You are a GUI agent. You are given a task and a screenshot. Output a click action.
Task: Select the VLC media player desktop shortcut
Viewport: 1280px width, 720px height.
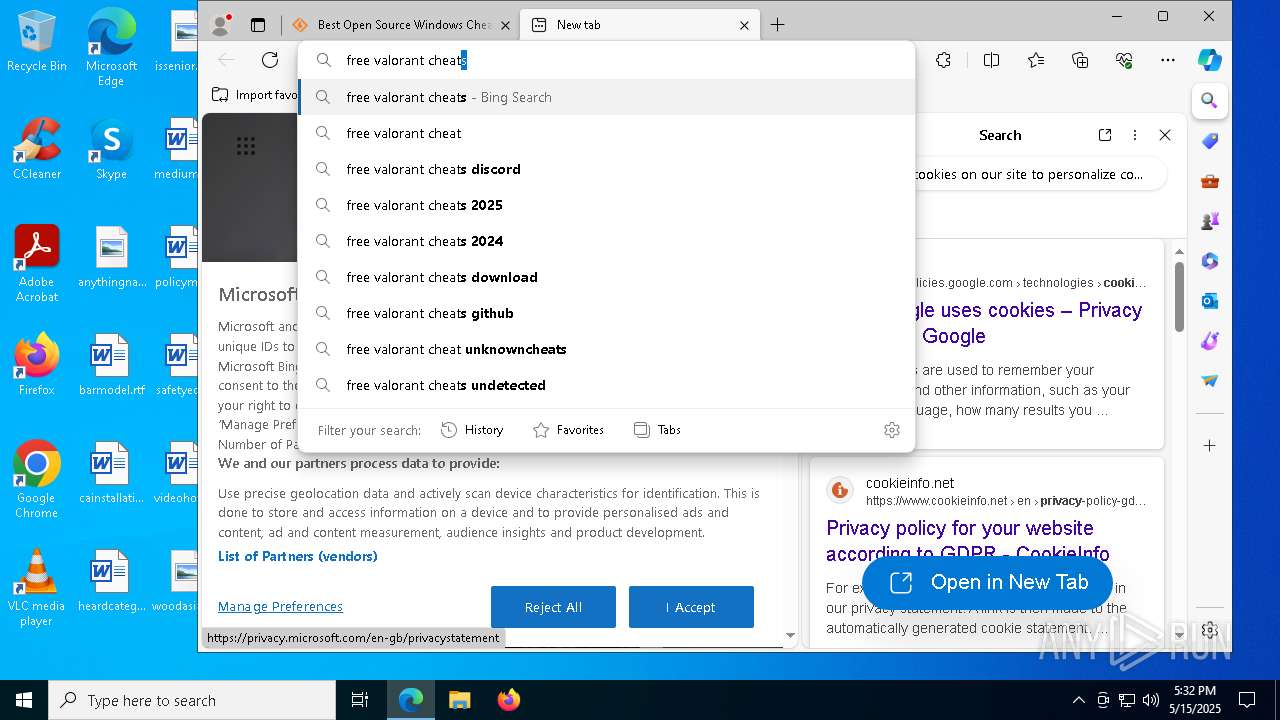[37, 588]
